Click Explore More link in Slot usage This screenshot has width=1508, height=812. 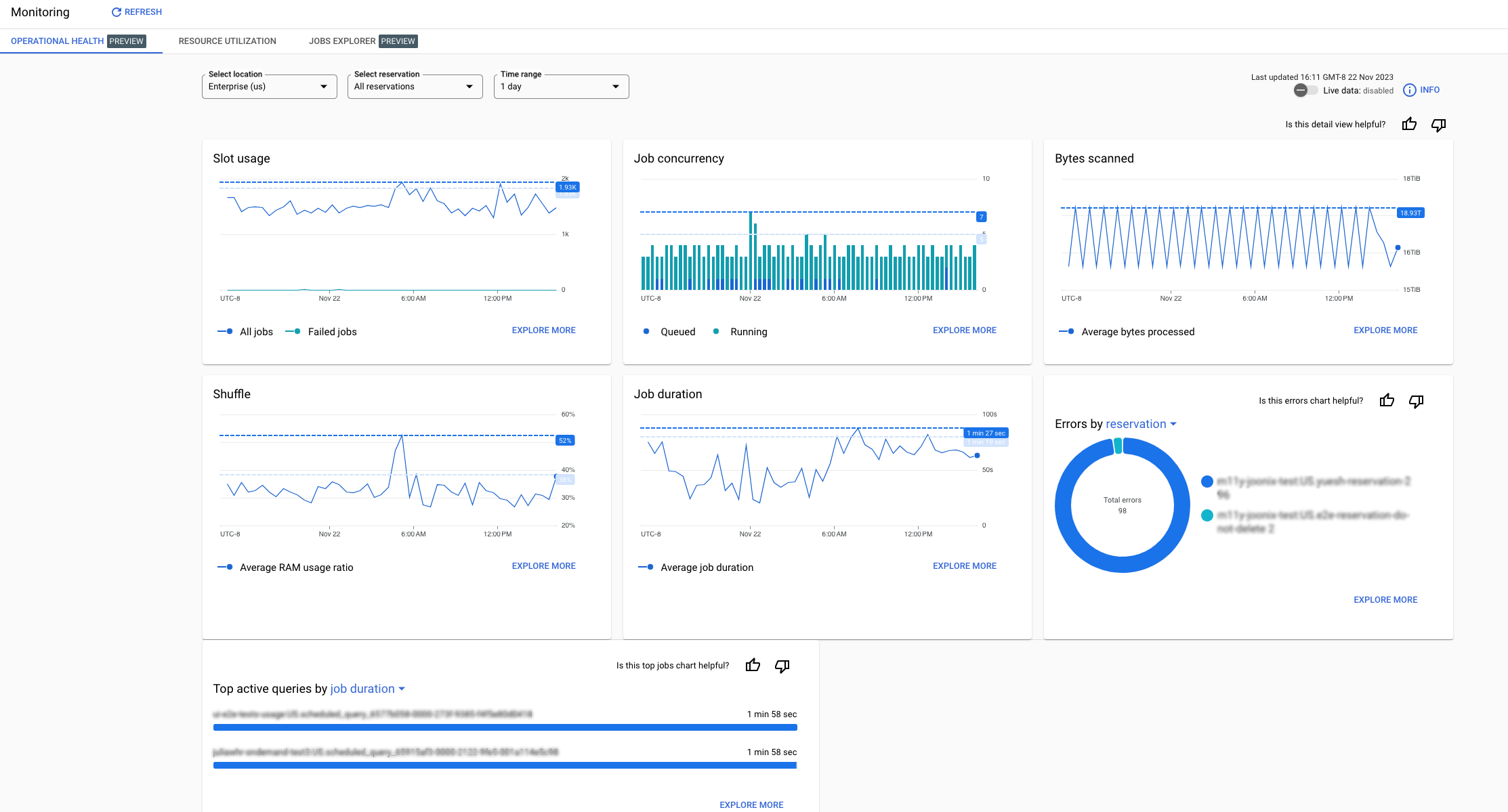tap(543, 329)
